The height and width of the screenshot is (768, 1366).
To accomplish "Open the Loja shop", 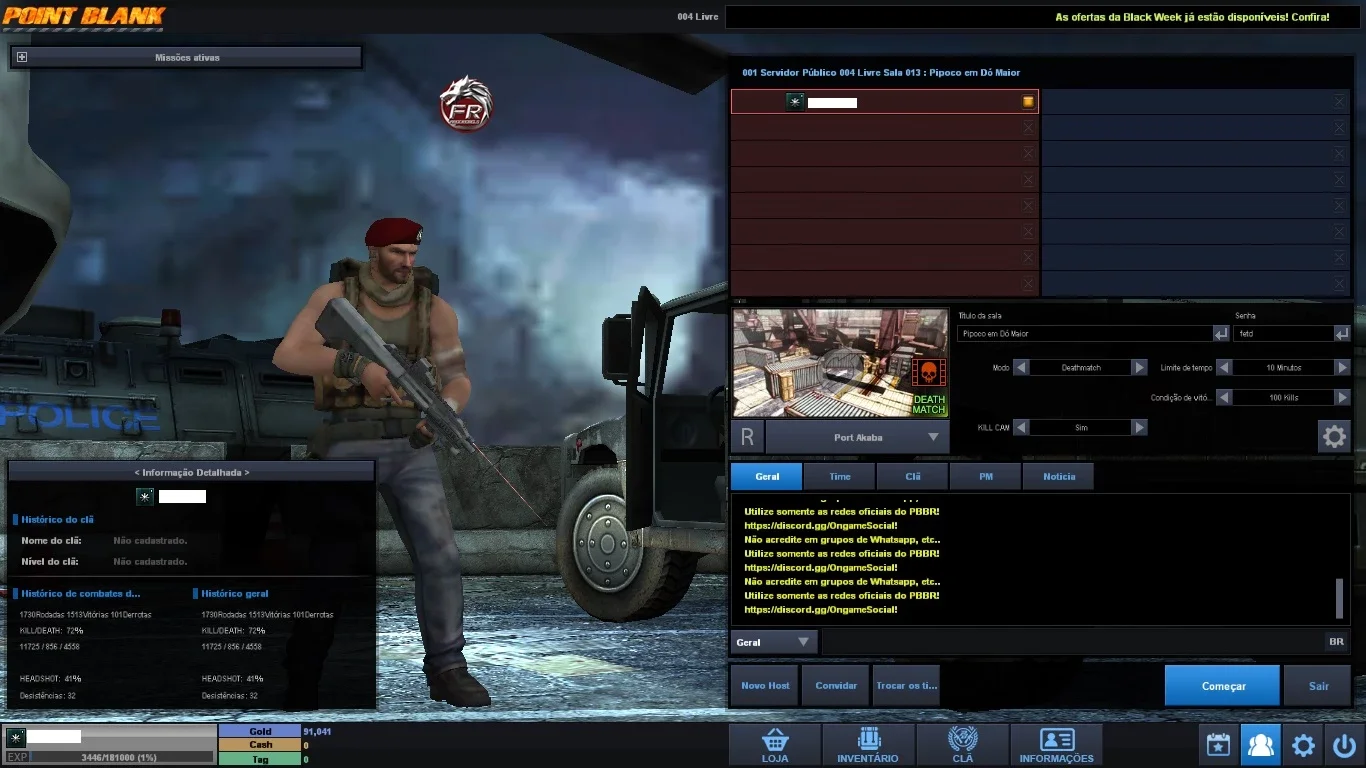I will click(x=774, y=745).
